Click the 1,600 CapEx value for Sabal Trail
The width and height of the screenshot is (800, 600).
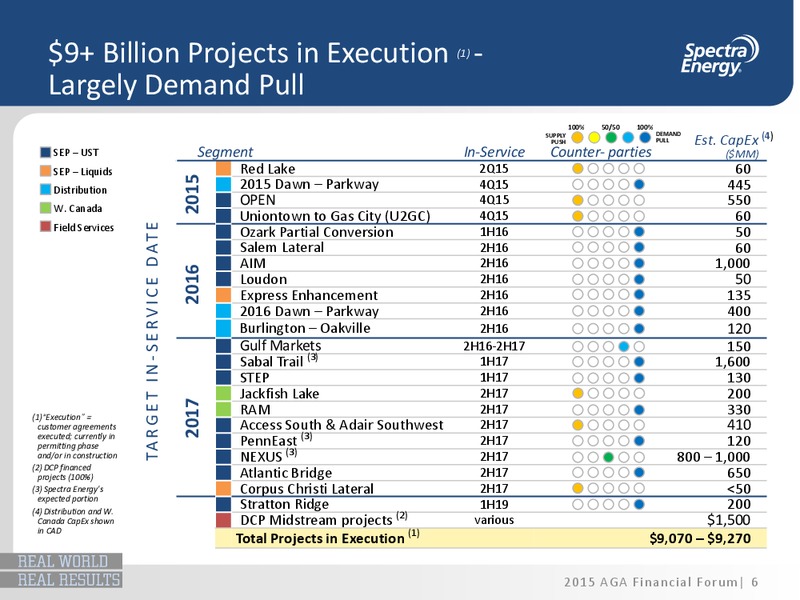coord(732,362)
